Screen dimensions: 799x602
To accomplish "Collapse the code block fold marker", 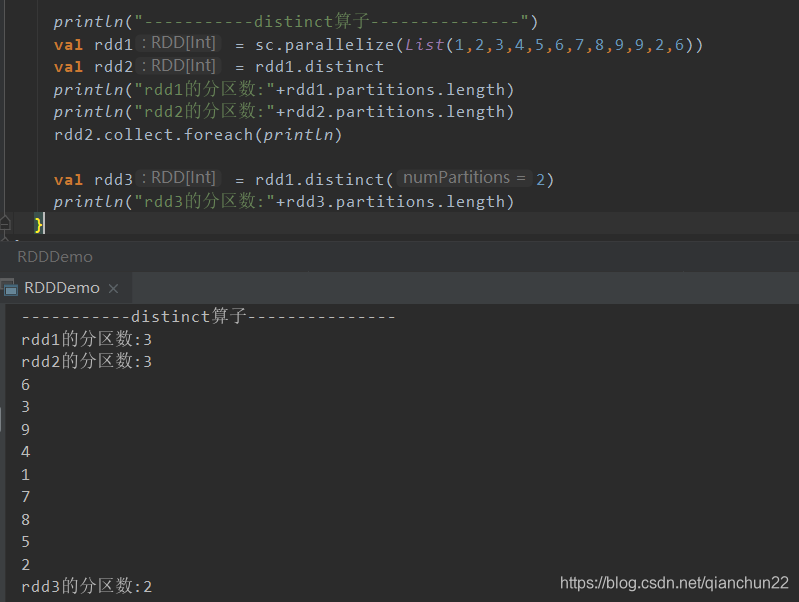I will point(5,223).
